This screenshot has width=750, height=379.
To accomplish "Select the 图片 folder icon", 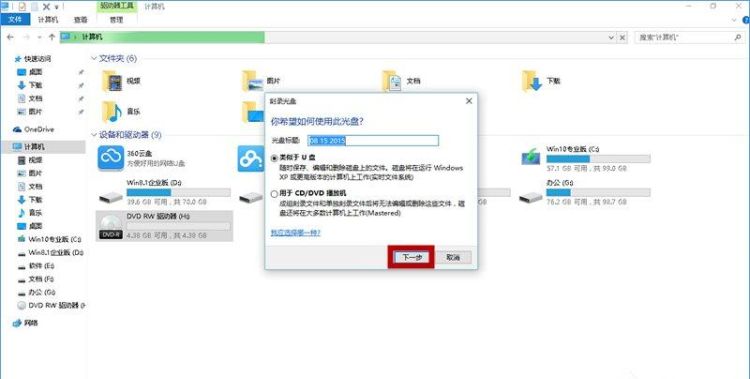I will tap(253, 81).
